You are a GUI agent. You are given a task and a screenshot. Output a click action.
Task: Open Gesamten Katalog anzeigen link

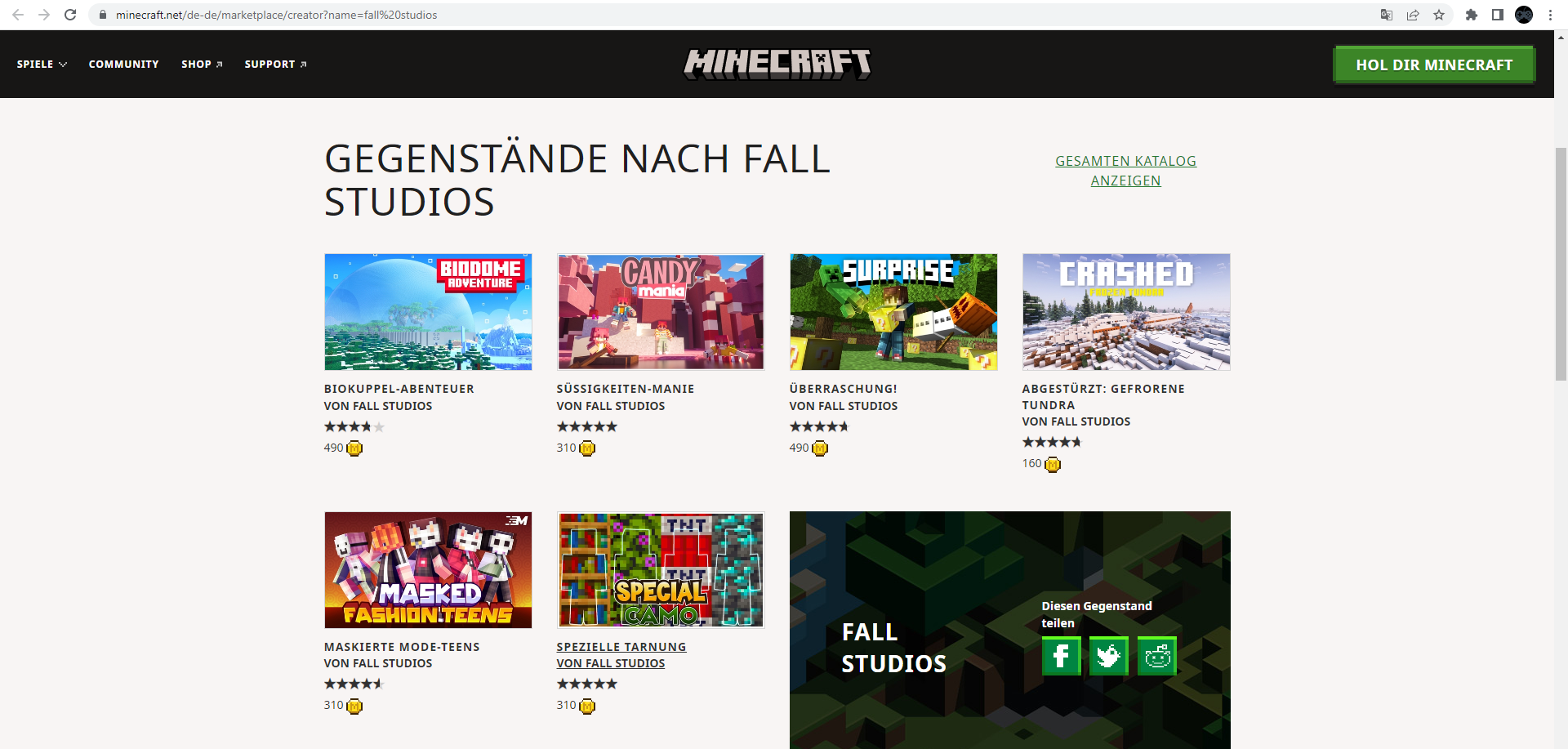(1125, 171)
